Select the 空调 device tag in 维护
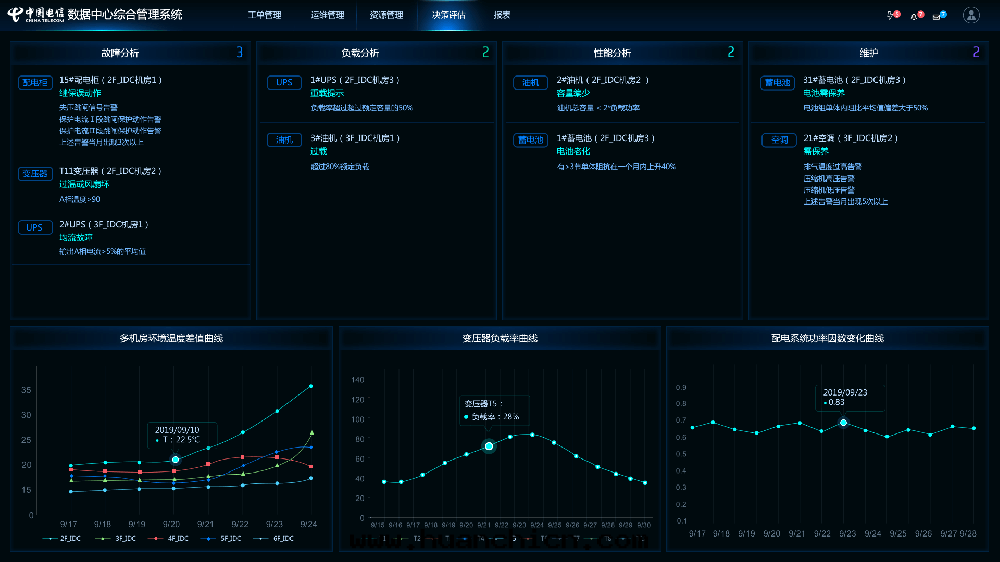Viewport: 1000px width, 562px height. pos(775,140)
